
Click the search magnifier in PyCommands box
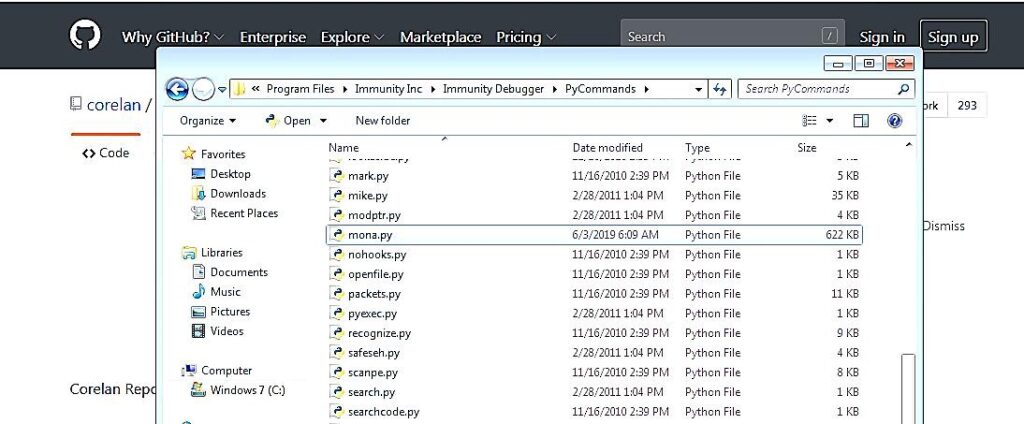pos(903,89)
